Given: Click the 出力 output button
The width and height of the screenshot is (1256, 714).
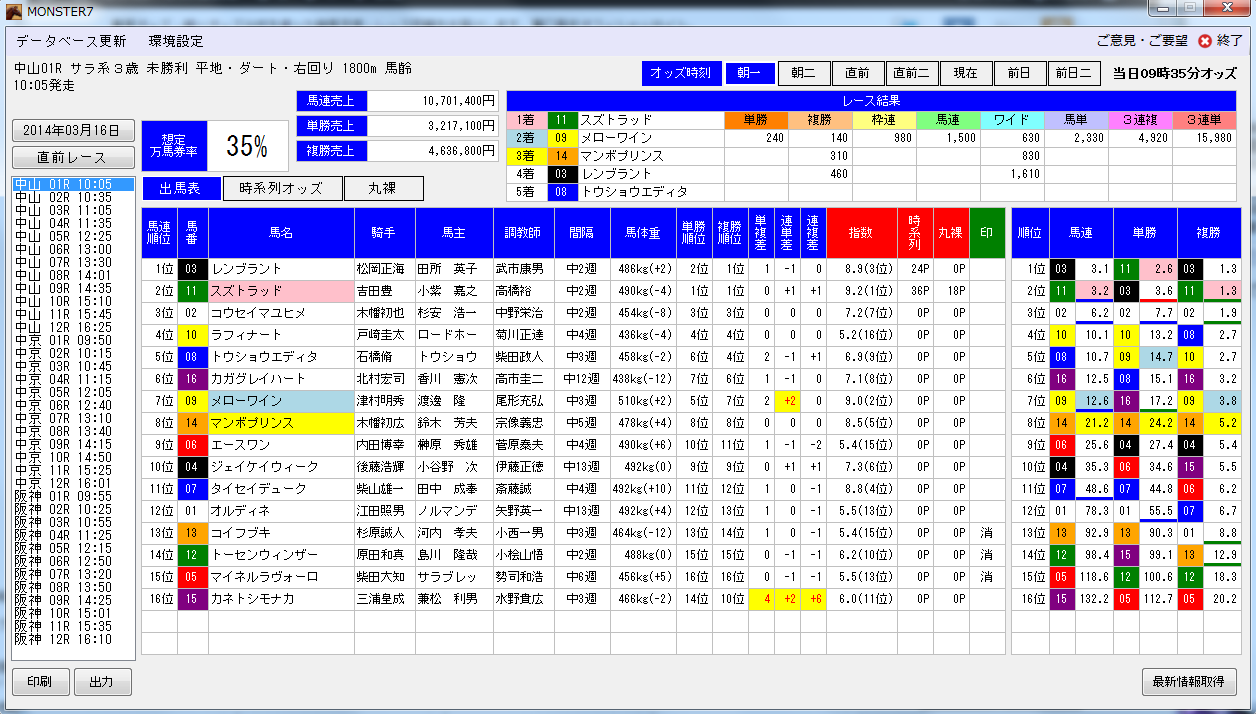Looking at the screenshot, I should coord(102,682).
